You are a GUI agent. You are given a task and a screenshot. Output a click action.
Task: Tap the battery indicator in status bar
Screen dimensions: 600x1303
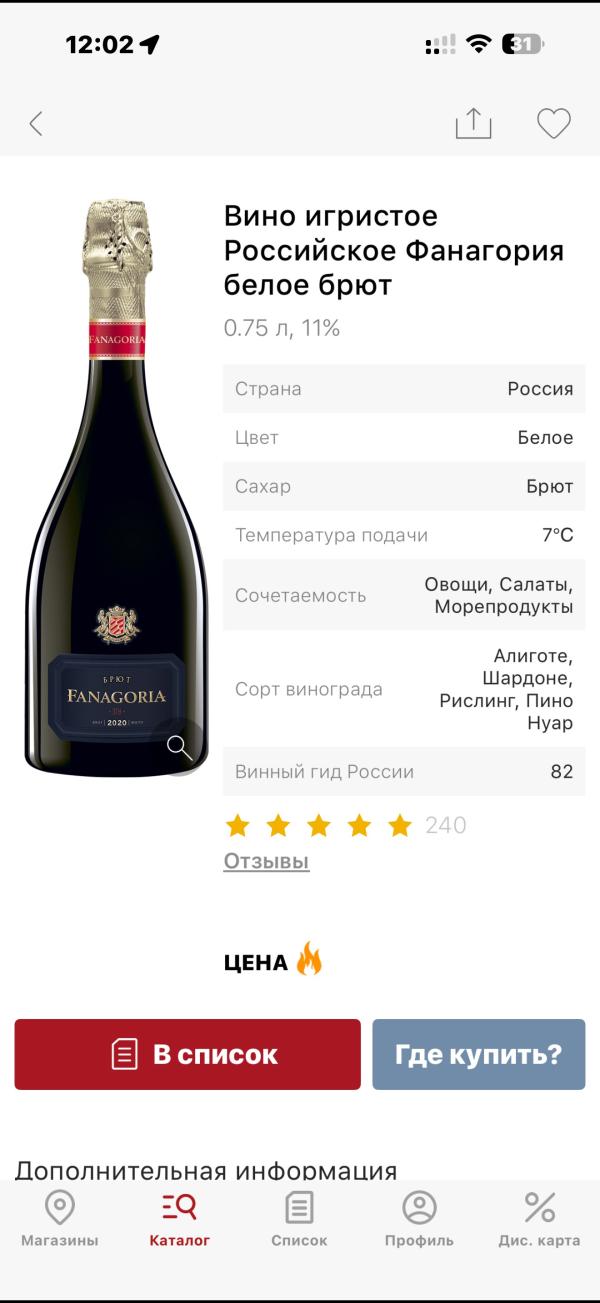pos(524,44)
